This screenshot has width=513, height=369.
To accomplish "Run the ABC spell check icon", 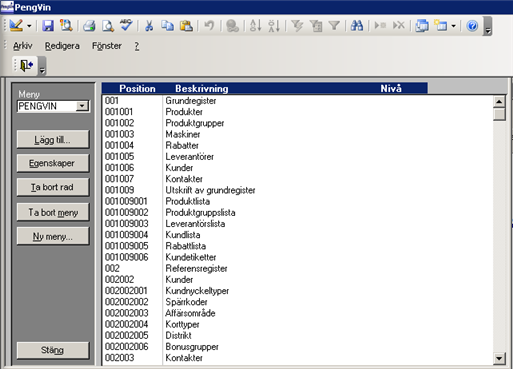I will (126, 26).
